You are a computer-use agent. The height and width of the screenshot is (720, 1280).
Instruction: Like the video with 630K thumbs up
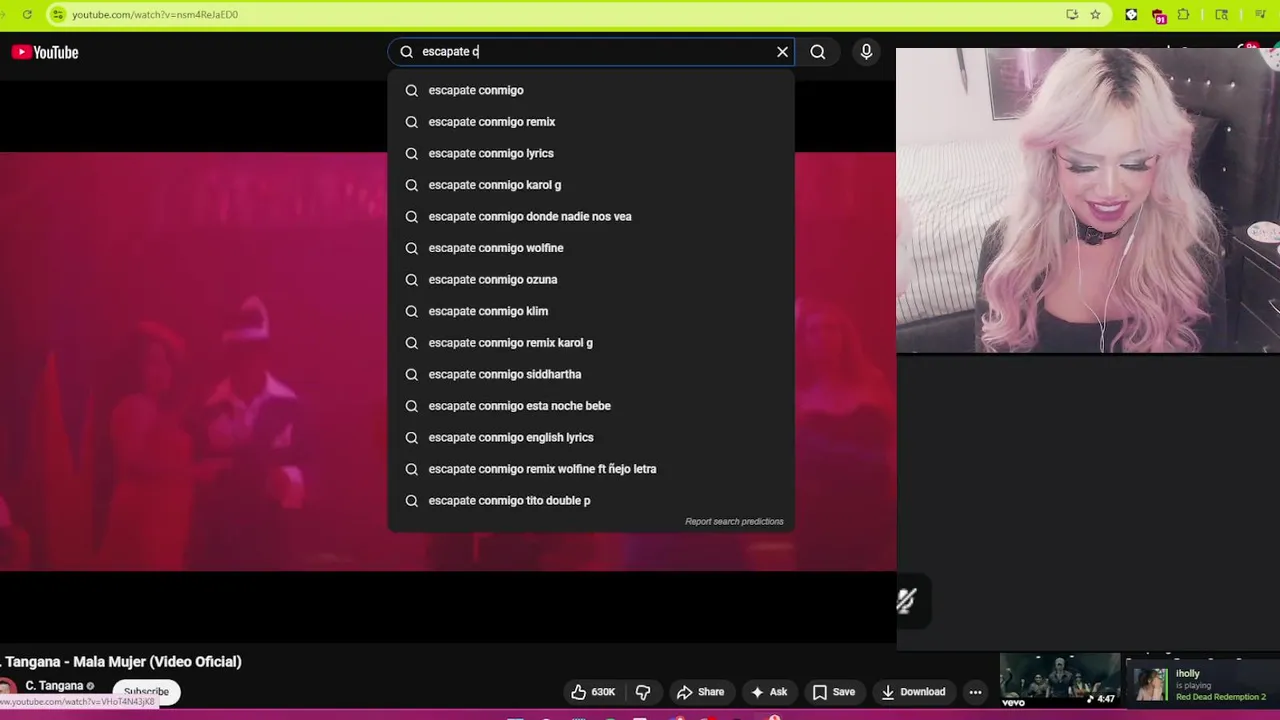click(593, 692)
